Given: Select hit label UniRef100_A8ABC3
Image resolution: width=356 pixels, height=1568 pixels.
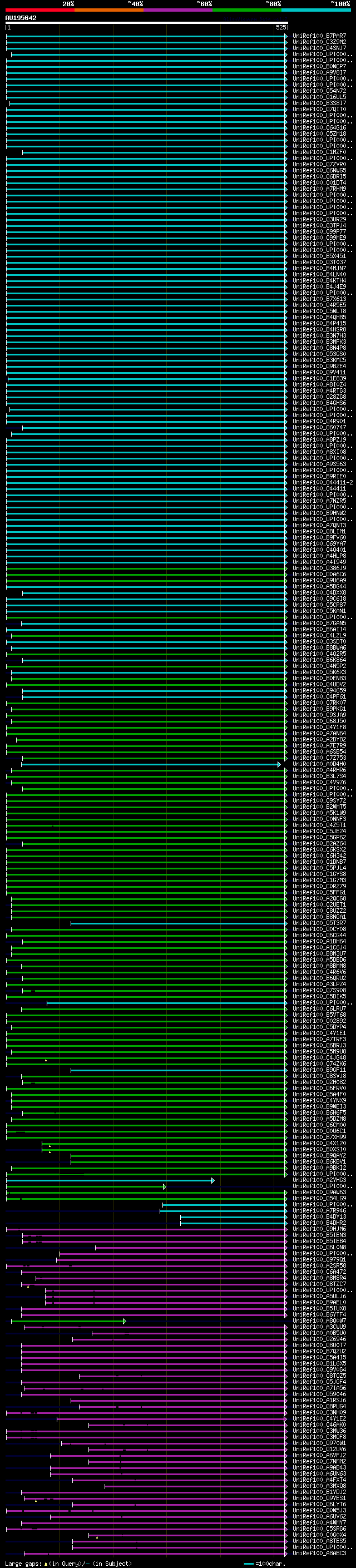Looking at the screenshot, I should [319, 1554].
